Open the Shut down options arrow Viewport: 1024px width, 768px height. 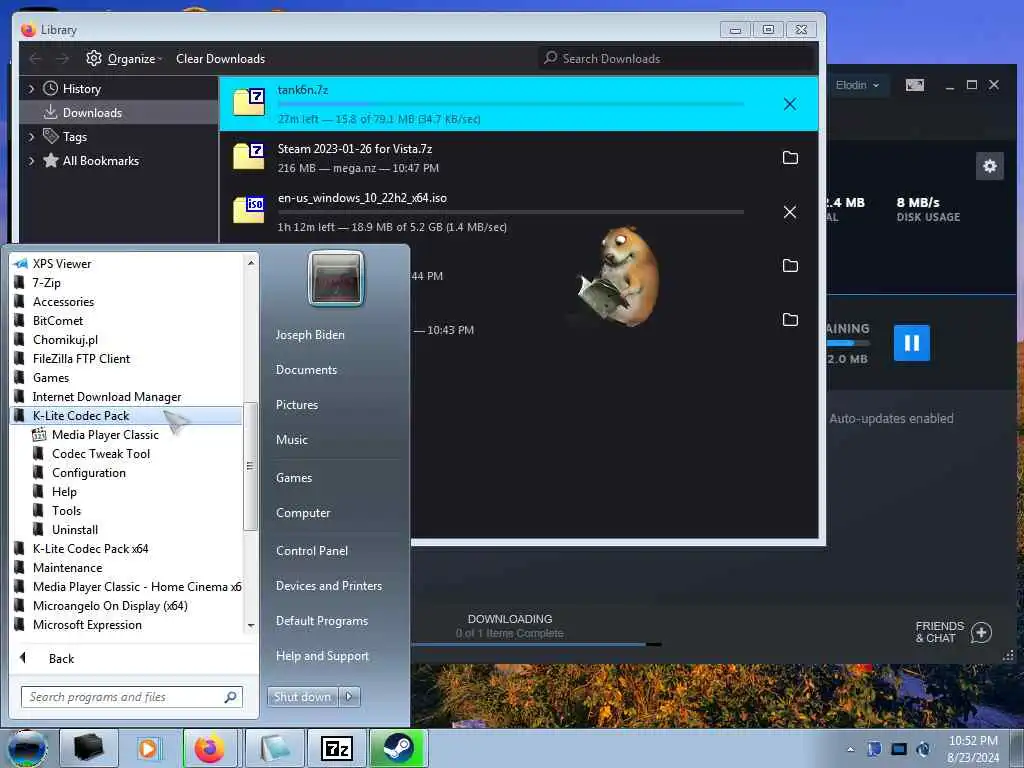click(349, 697)
